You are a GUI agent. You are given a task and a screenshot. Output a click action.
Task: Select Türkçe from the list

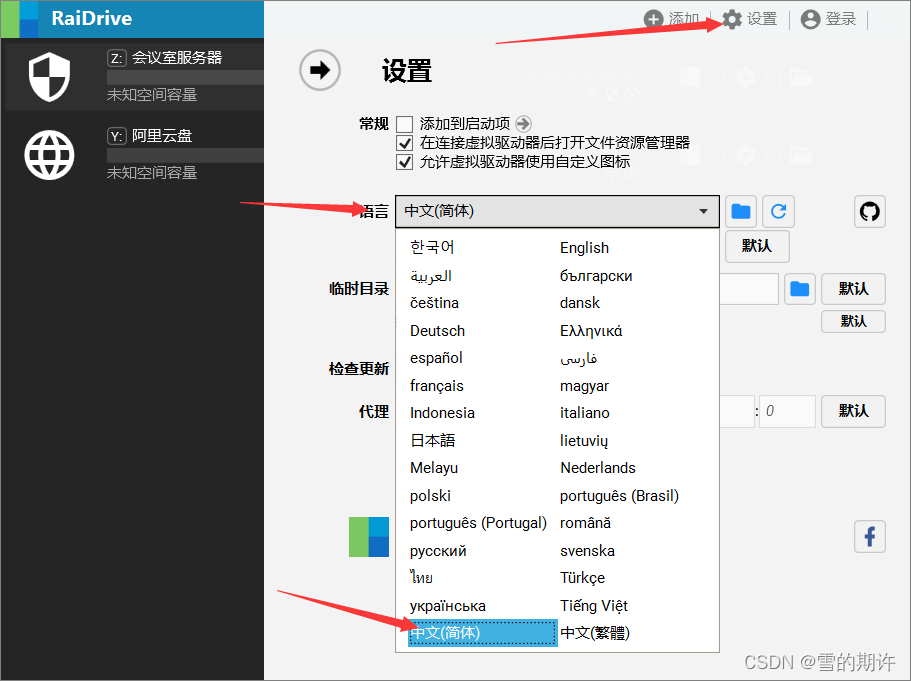point(582,578)
